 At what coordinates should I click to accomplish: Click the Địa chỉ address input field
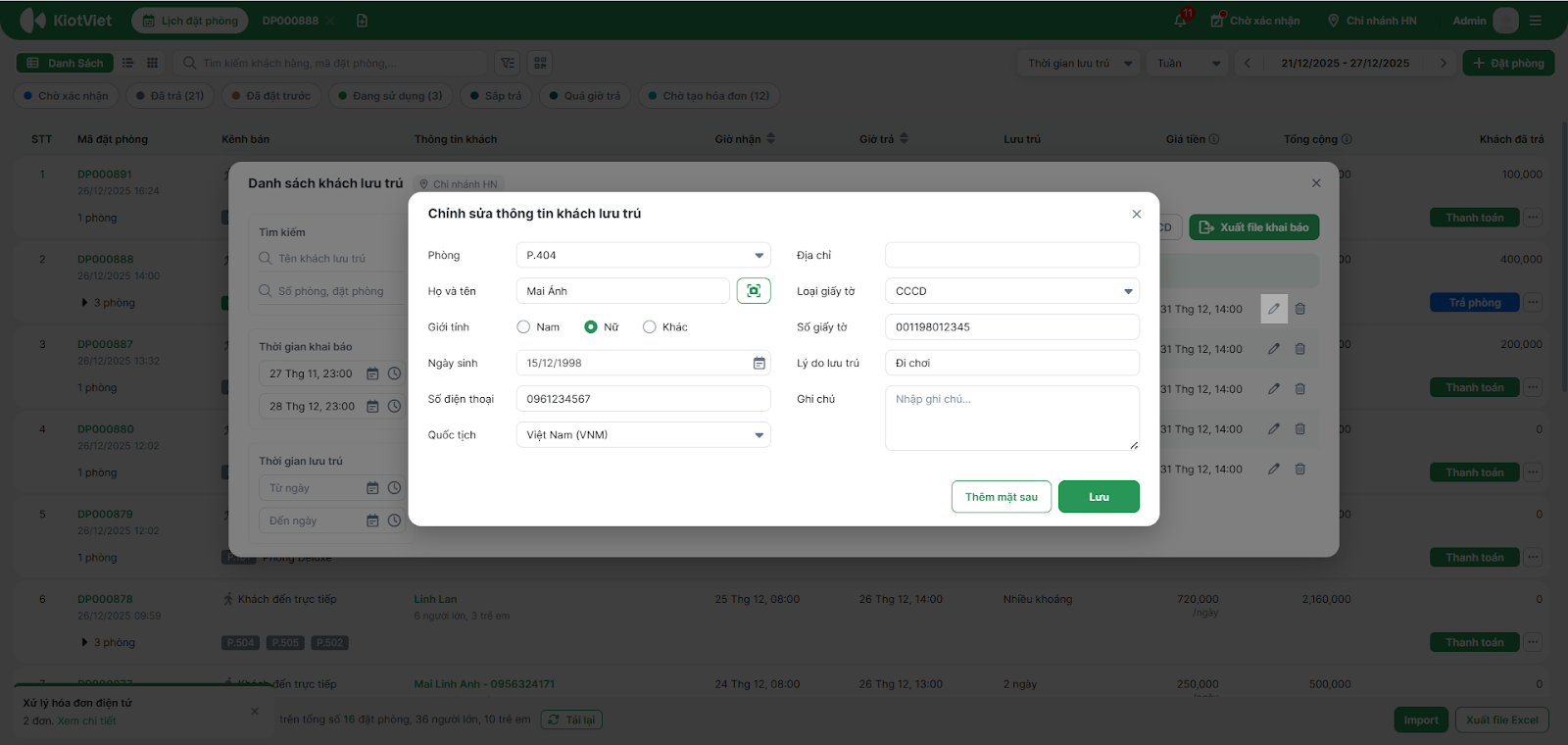pyautogui.click(x=1011, y=256)
